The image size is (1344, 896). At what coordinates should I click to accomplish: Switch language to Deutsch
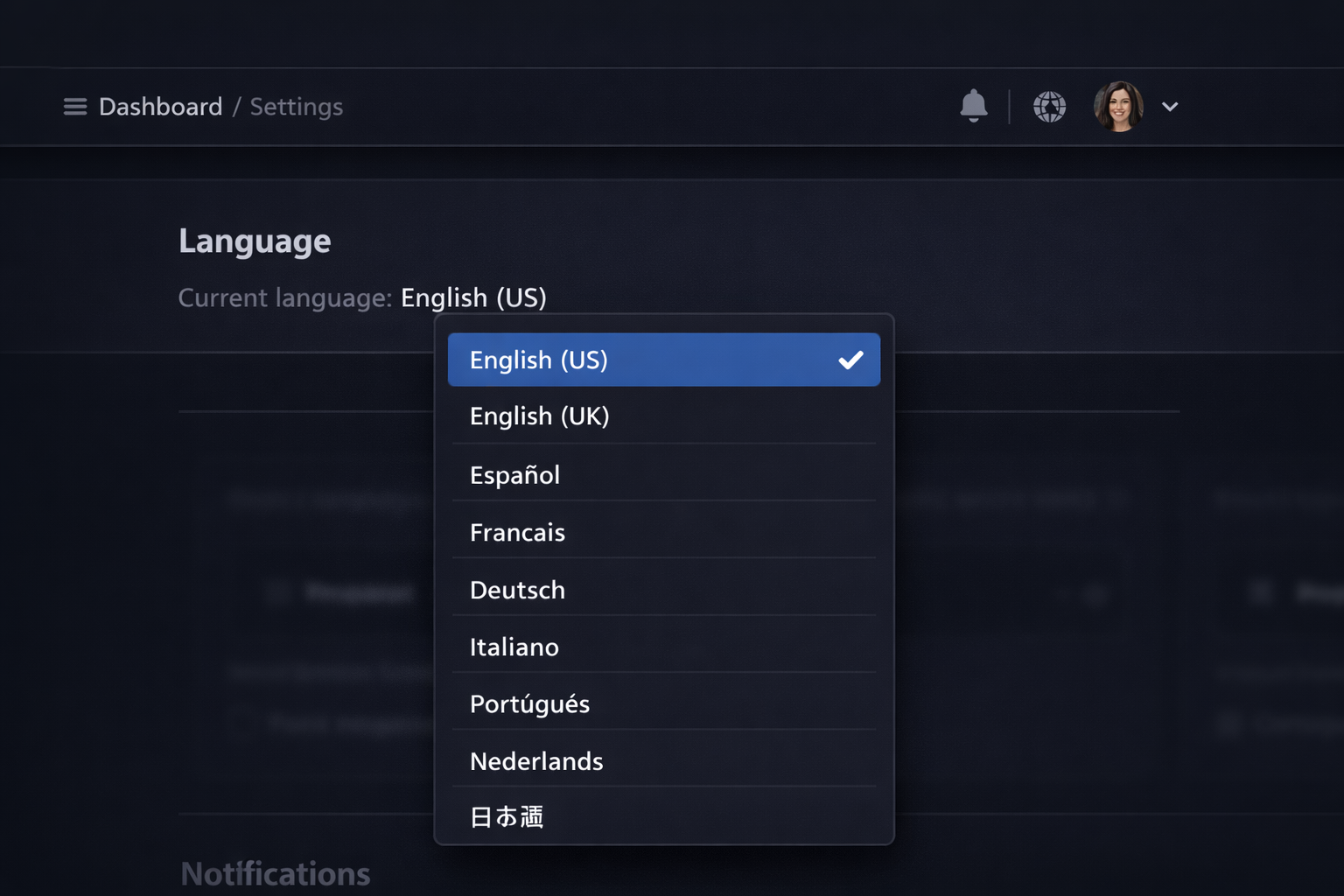[x=517, y=591]
